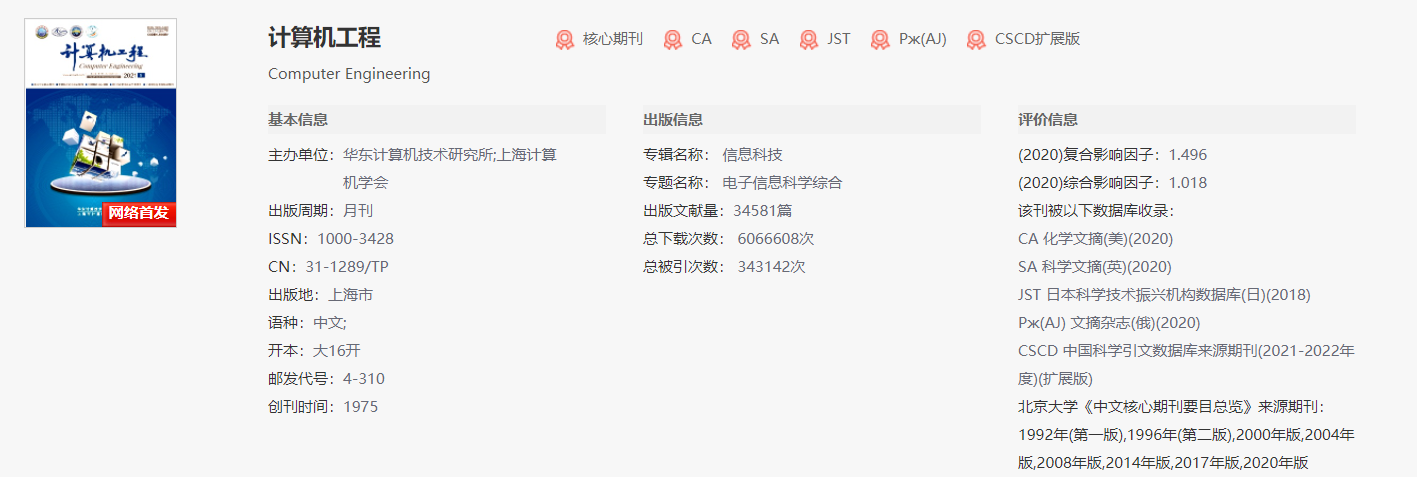Screen dimensions: 1417x477
Task: Click the journal title 计算机工程
Action: 325,38
